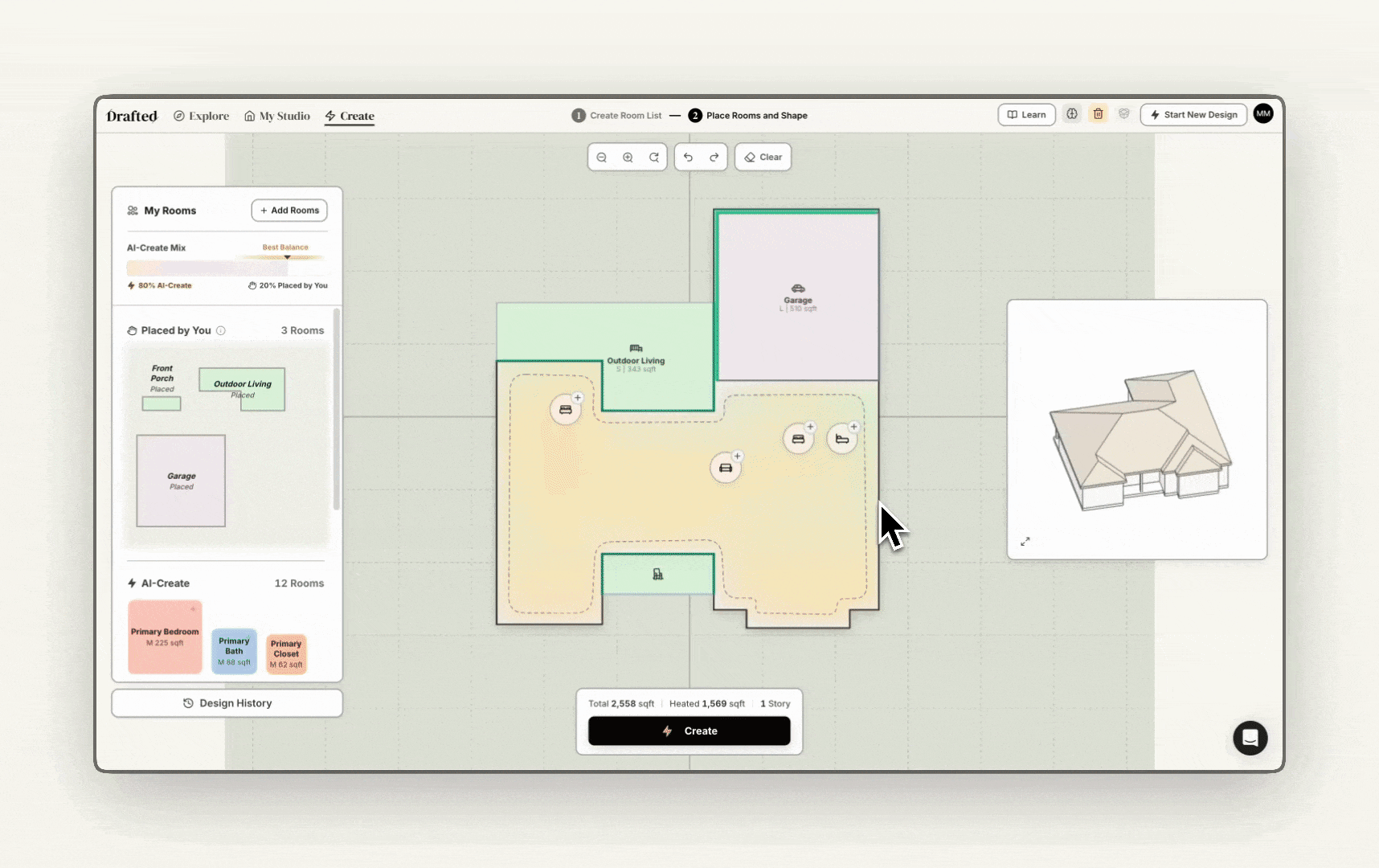Click the Placed by You heading
1379x868 pixels.
(x=176, y=330)
